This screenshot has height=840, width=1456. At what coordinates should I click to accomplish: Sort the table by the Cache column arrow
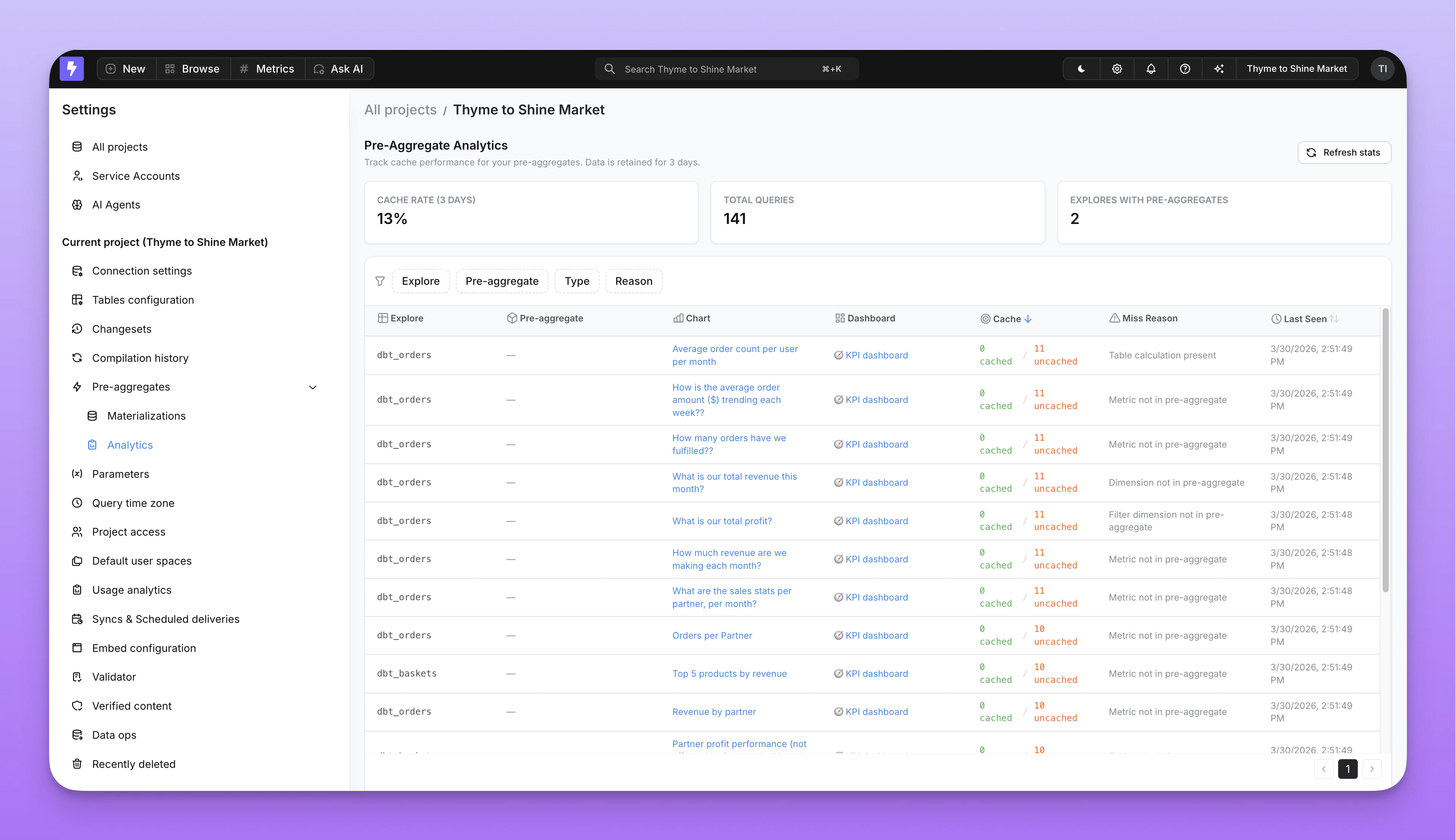click(x=1029, y=318)
